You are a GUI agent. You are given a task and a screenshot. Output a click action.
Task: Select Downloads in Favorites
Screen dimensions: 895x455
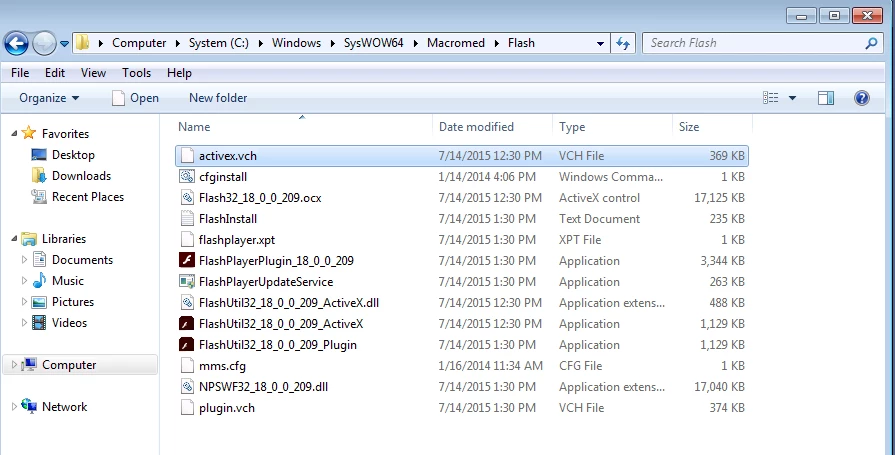coord(81,176)
